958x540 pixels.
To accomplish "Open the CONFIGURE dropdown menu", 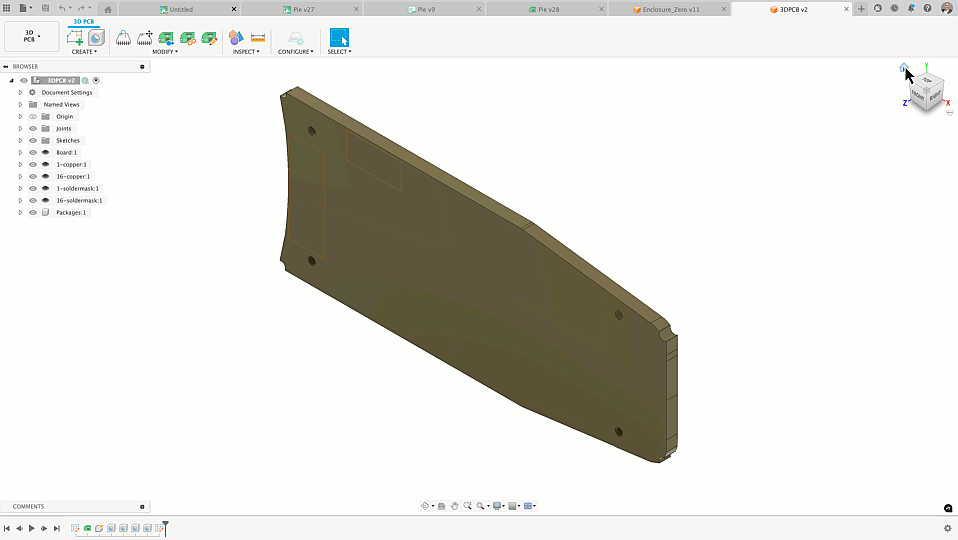I will coord(296,52).
